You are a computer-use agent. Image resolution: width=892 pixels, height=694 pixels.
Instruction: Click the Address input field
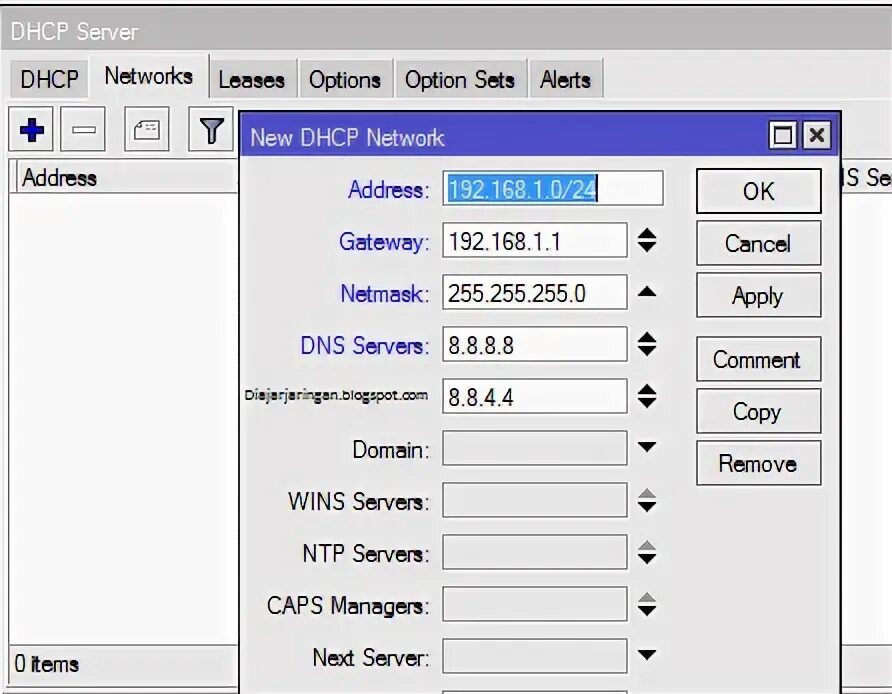click(552, 188)
